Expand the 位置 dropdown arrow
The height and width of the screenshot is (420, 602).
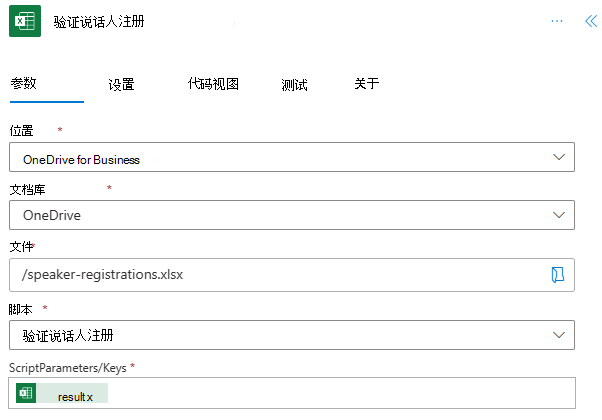[x=559, y=157]
